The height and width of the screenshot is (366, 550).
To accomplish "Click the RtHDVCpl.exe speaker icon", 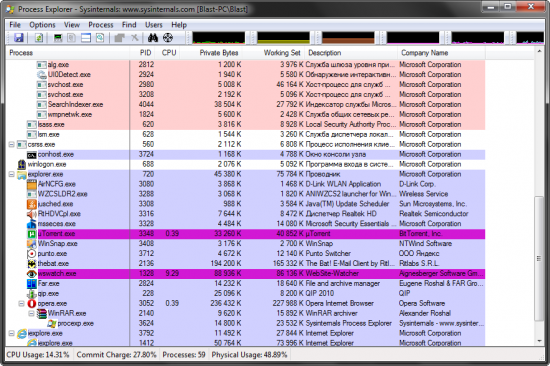I will [x=32, y=214].
